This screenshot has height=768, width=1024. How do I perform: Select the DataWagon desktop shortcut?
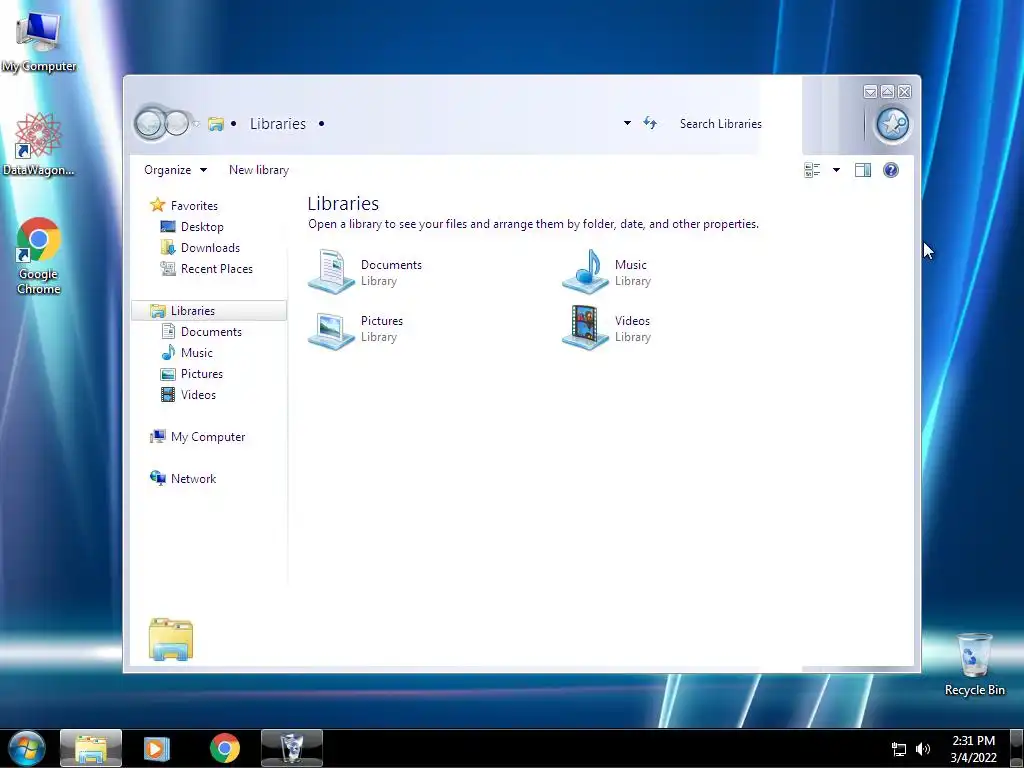(39, 144)
